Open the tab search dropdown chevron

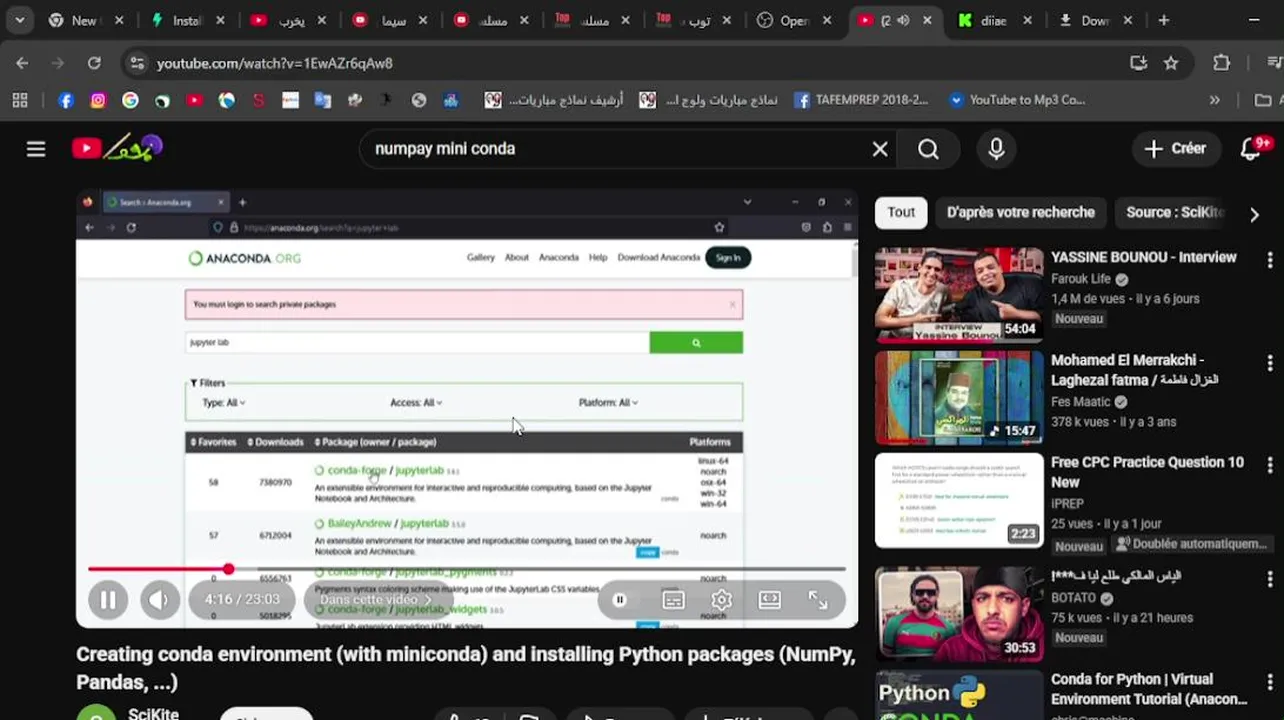click(19, 20)
